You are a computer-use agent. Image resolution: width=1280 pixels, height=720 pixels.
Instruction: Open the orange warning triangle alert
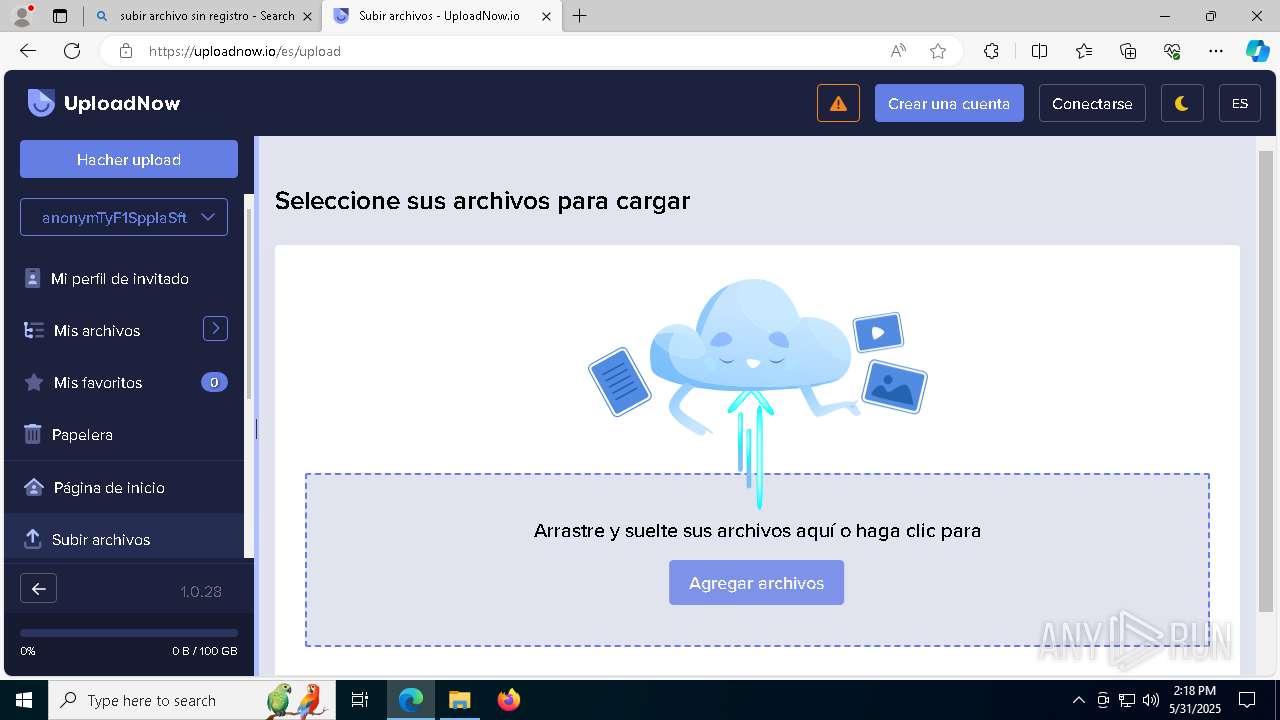coord(838,103)
